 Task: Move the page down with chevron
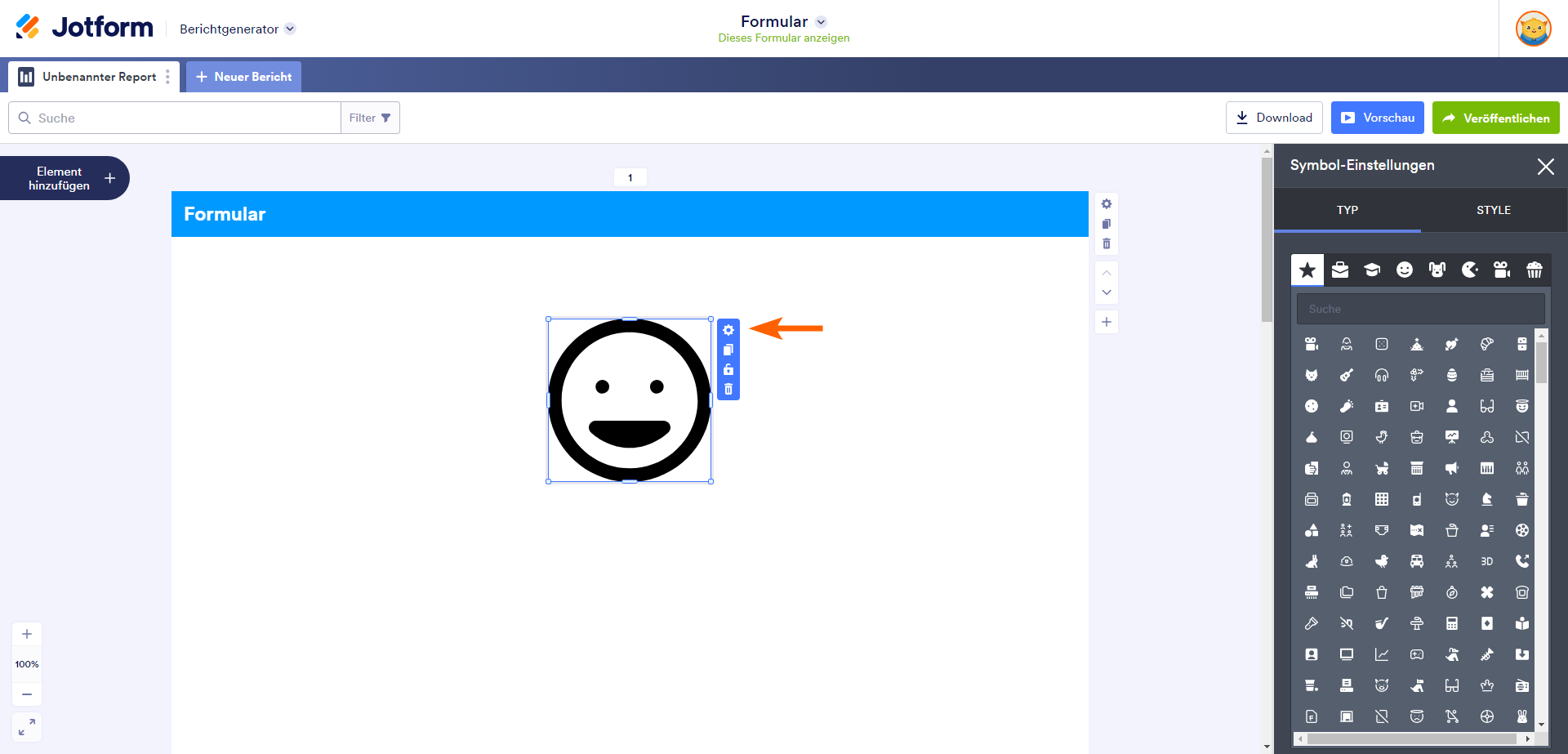(1107, 292)
